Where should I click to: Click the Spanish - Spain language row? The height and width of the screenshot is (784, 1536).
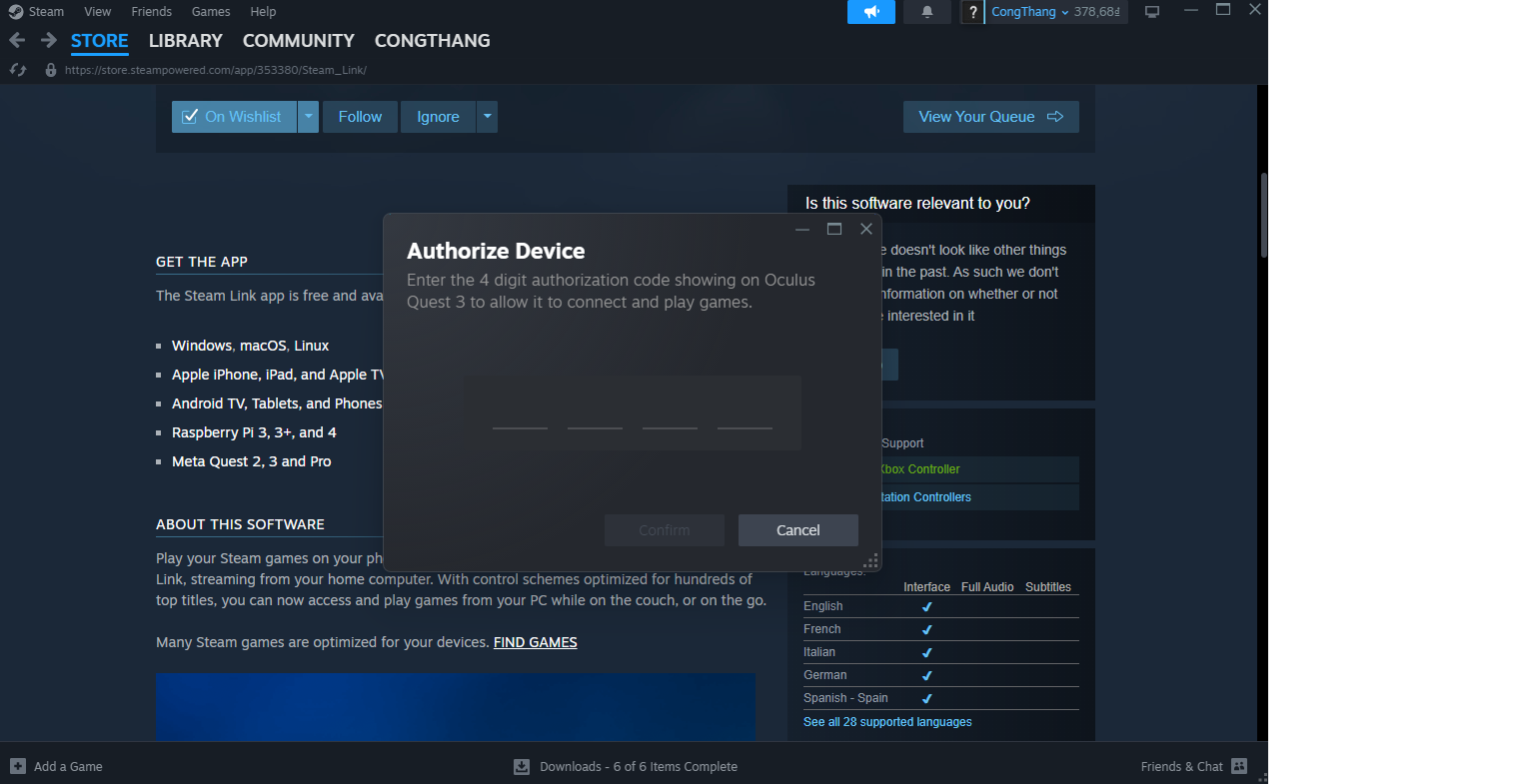pos(941,698)
